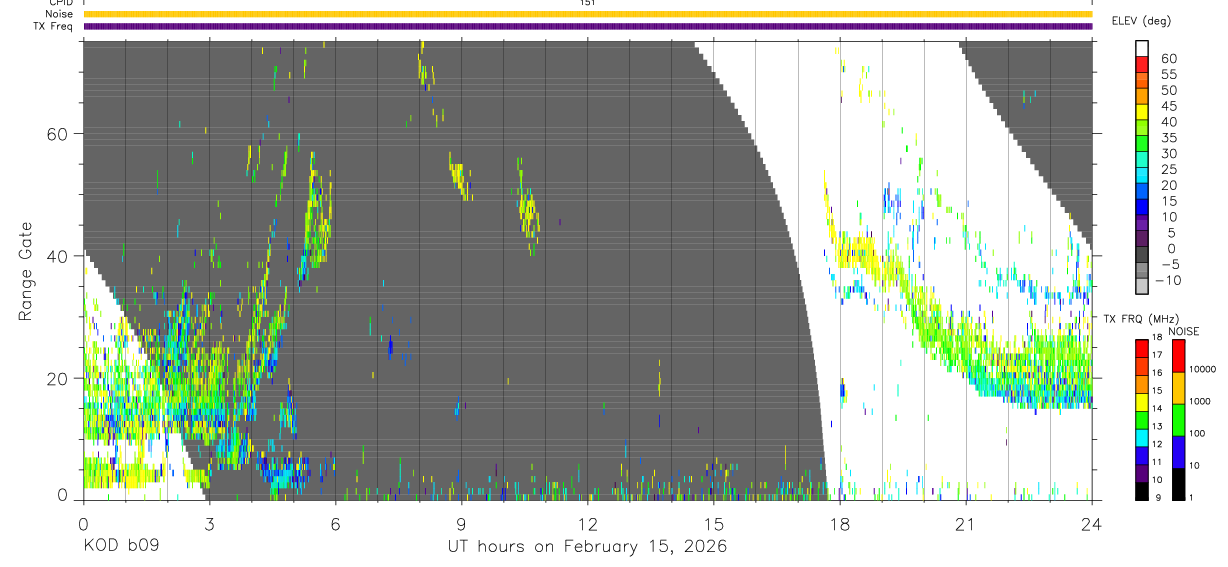Image resolution: width=1228 pixels, height=567 pixels.
Task: Select the purple TX Freq indicator bar
Action: pos(588,26)
